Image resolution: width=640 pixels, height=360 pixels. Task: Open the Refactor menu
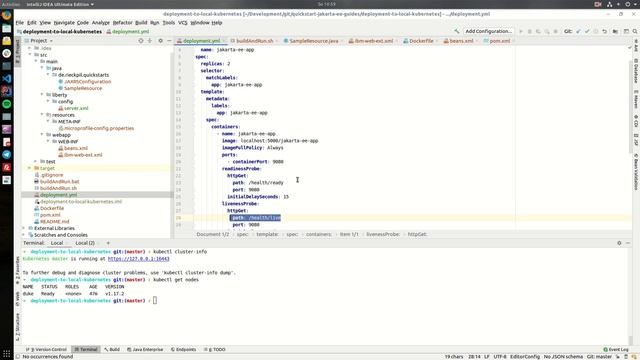pos(122,22)
